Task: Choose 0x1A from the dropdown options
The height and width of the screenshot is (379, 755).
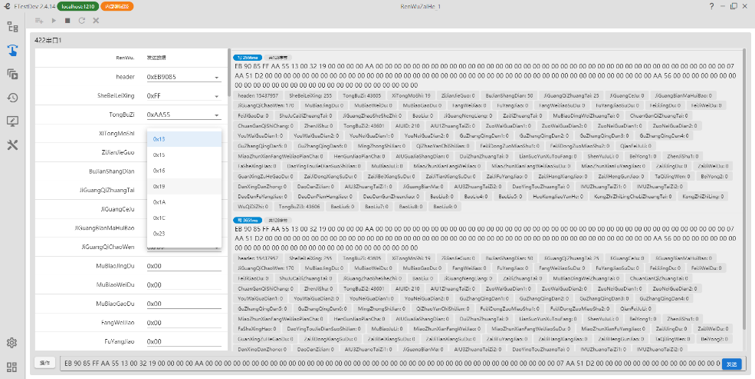Action: [x=184, y=202]
